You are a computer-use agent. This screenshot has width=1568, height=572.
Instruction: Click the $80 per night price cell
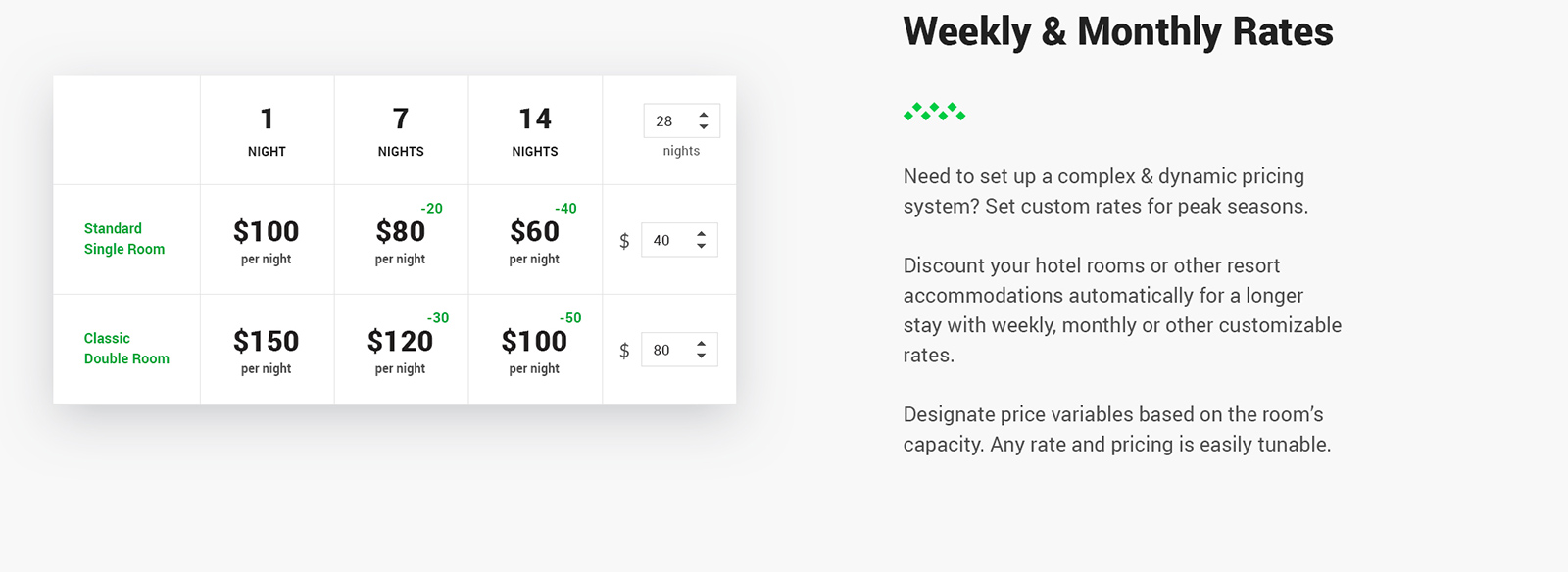pos(401,240)
